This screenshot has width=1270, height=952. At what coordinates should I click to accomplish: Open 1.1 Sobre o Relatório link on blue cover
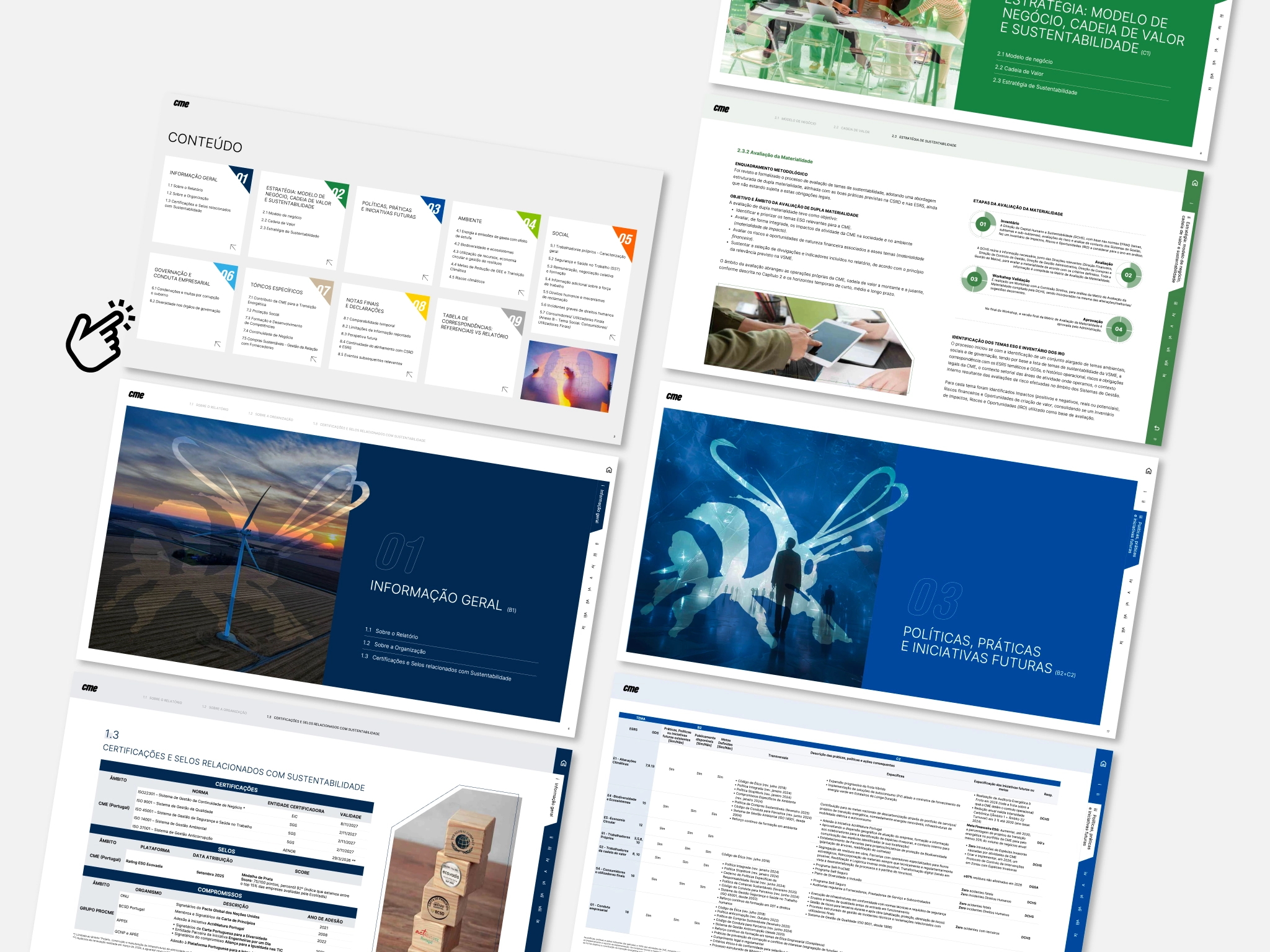pos(391,633)
